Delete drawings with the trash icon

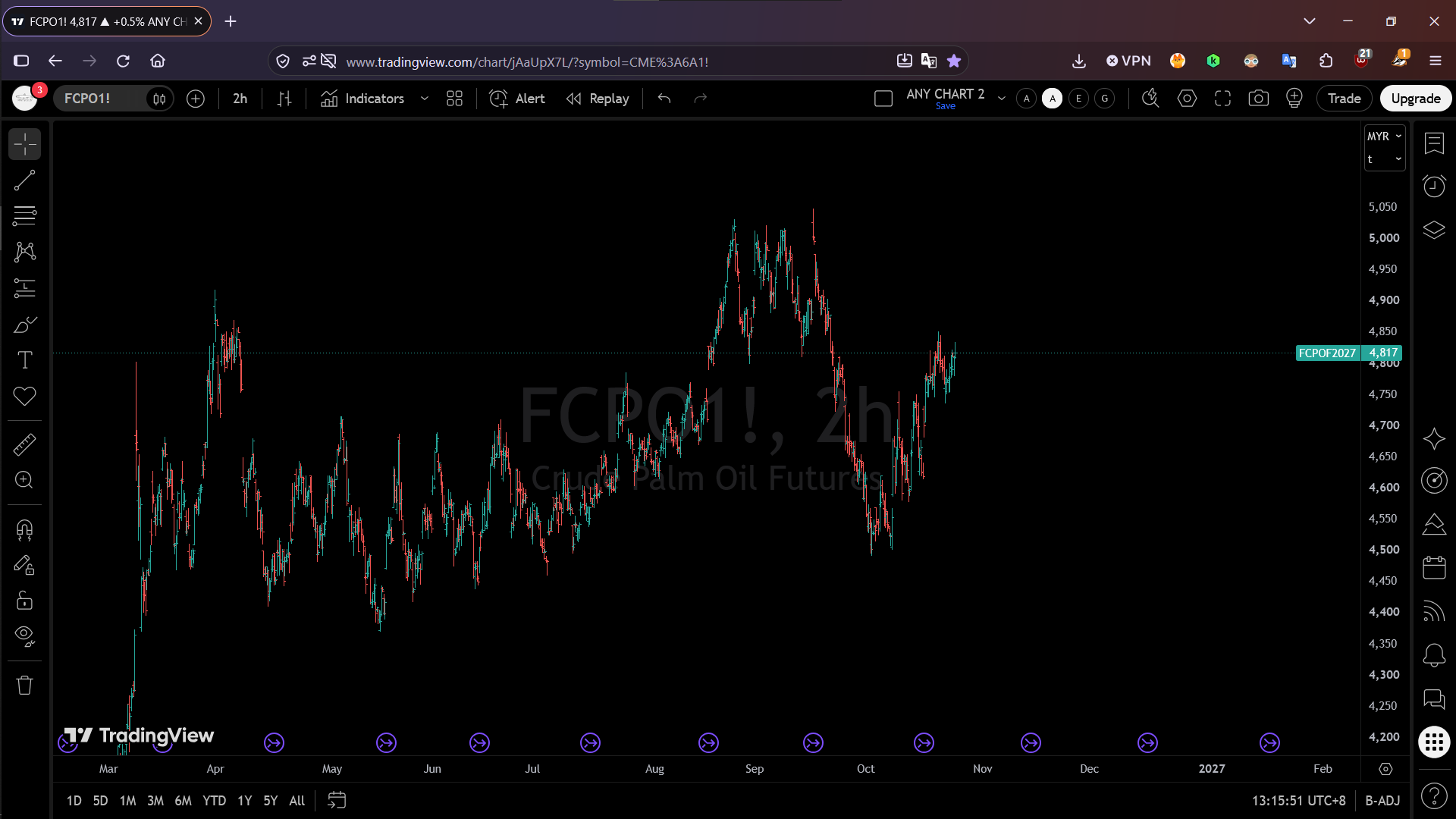coord(24,686)
